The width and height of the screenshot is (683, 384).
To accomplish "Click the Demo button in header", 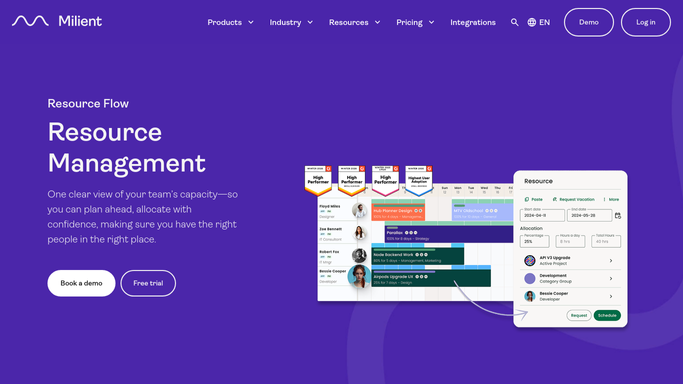I will (x=588, y=22).
